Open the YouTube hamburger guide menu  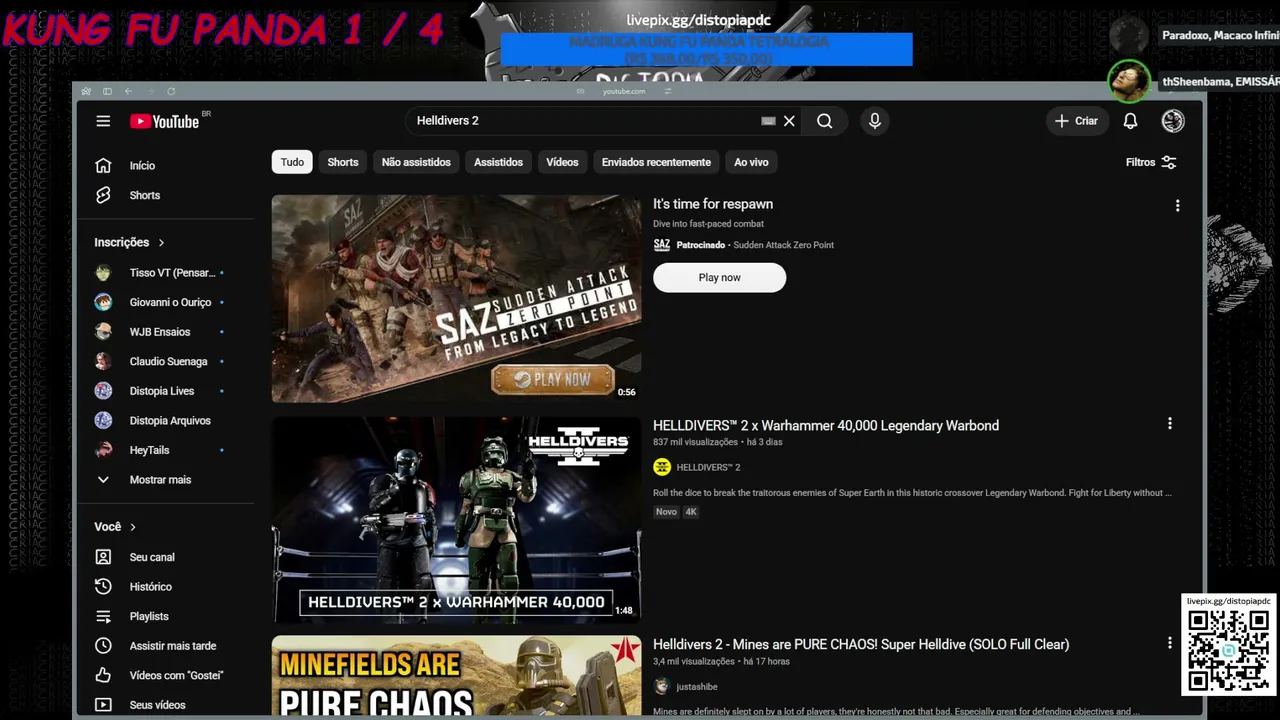pyautogui.click(x=103, y=121)
